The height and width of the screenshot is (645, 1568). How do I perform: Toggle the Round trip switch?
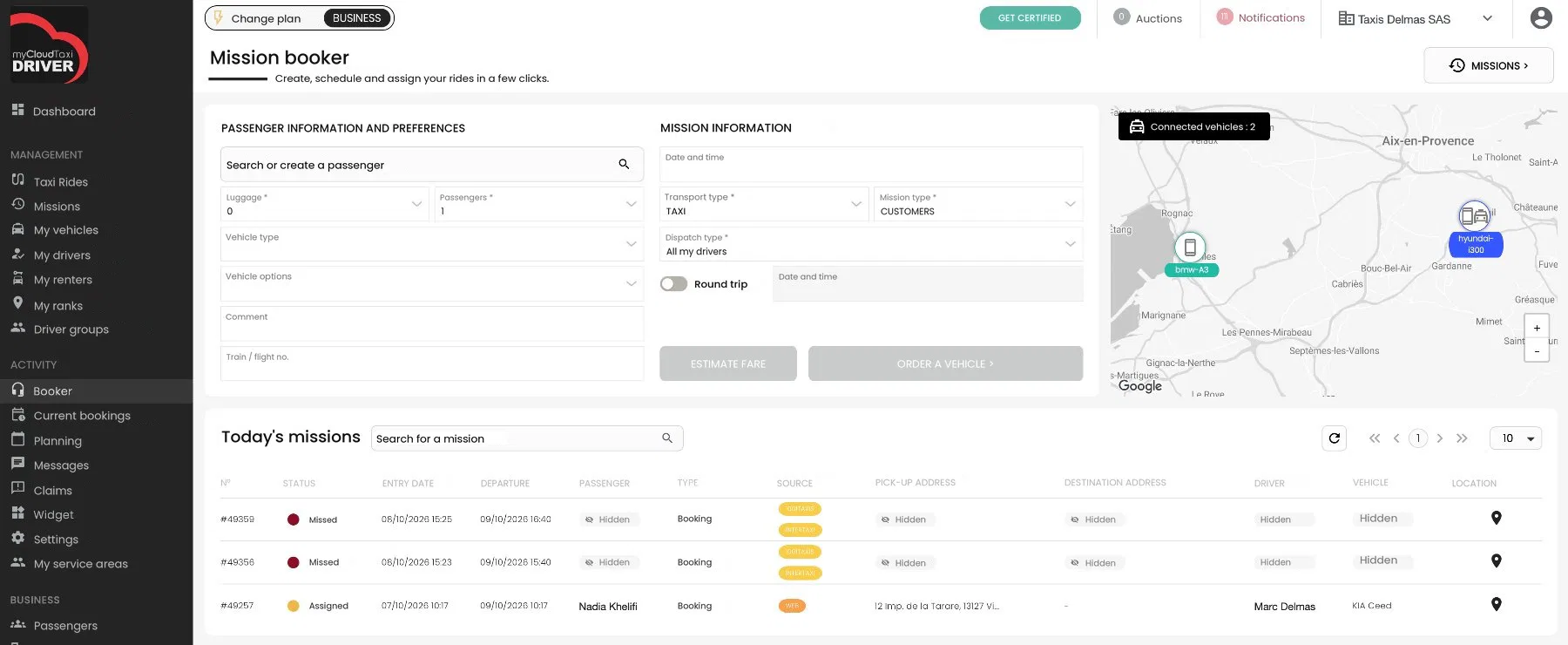tap(673, 284)
